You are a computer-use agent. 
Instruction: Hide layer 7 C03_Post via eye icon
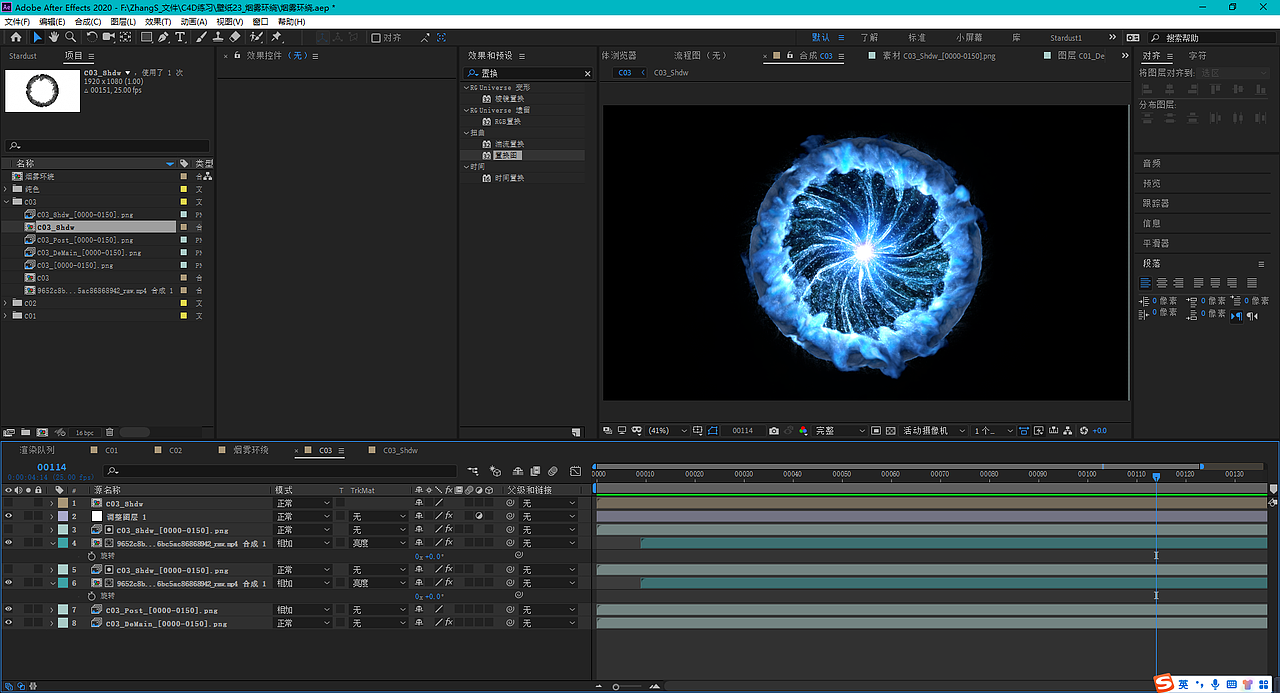point(9,609)
